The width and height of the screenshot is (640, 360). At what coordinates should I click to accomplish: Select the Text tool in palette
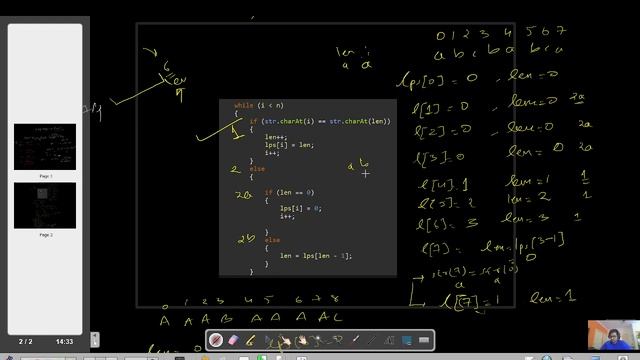pos(389,340)
